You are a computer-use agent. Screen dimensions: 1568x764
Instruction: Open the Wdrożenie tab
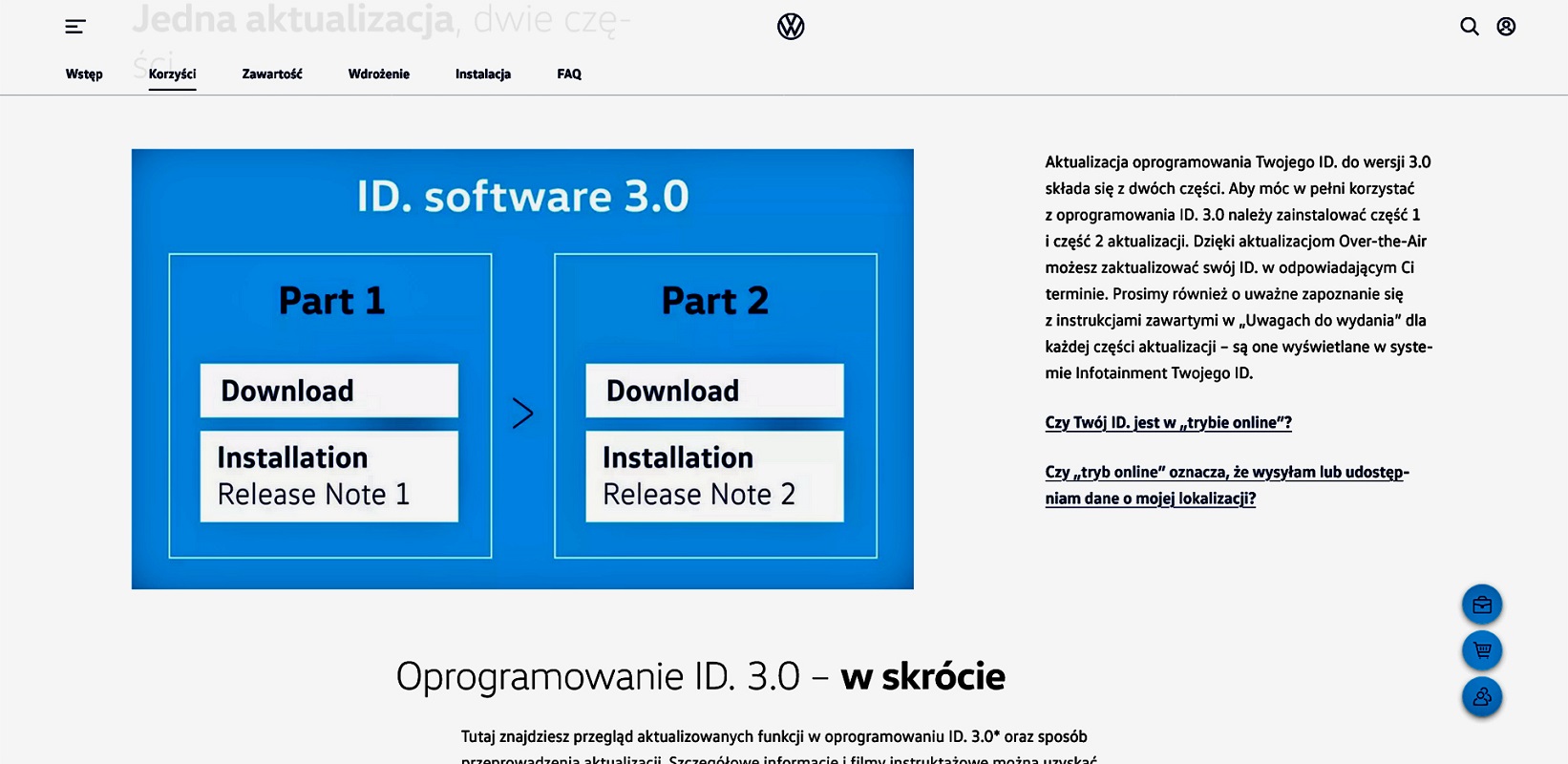click(x=379, y=74)
